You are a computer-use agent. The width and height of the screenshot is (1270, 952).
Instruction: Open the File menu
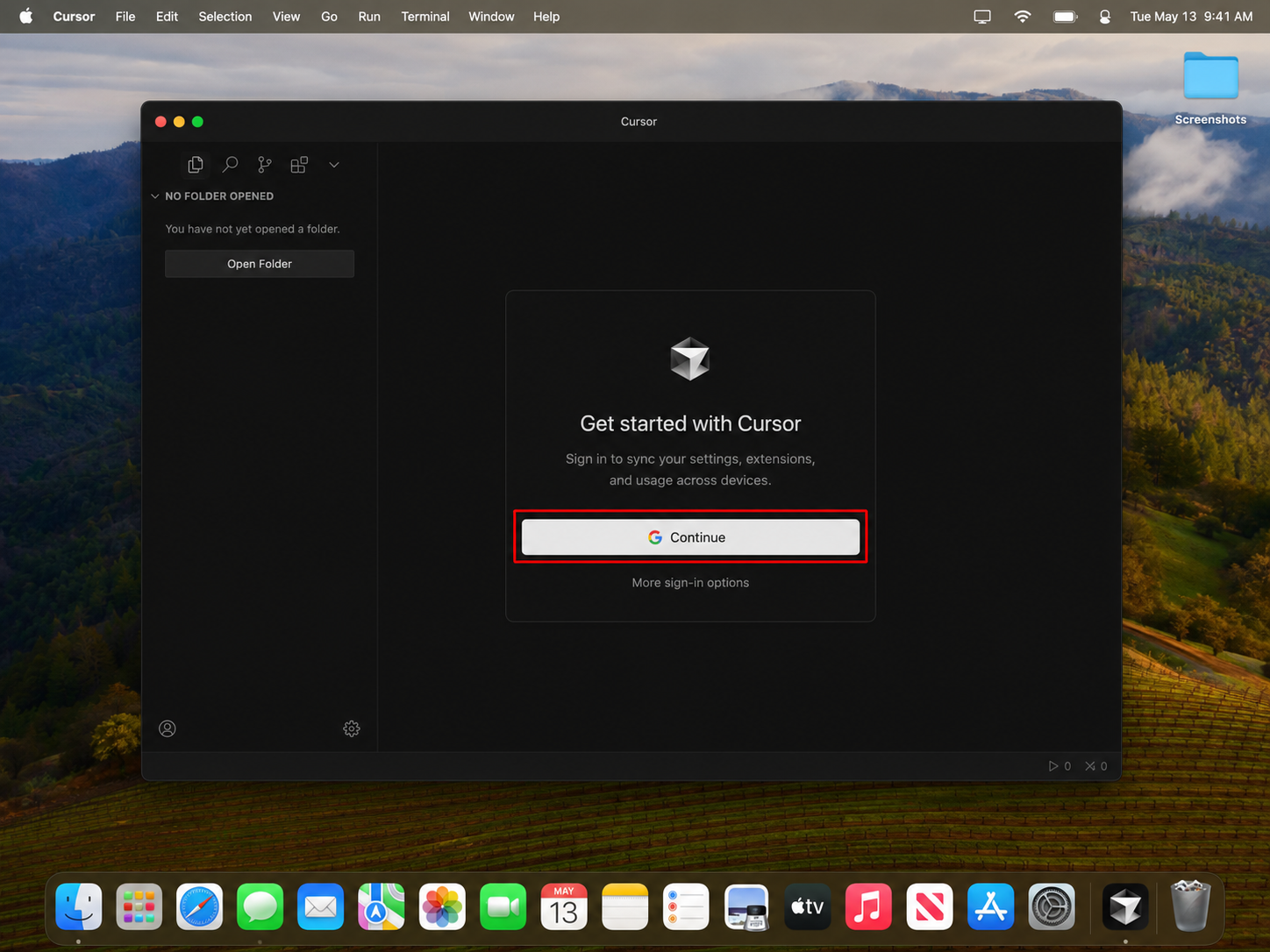[x=125, y=17]
